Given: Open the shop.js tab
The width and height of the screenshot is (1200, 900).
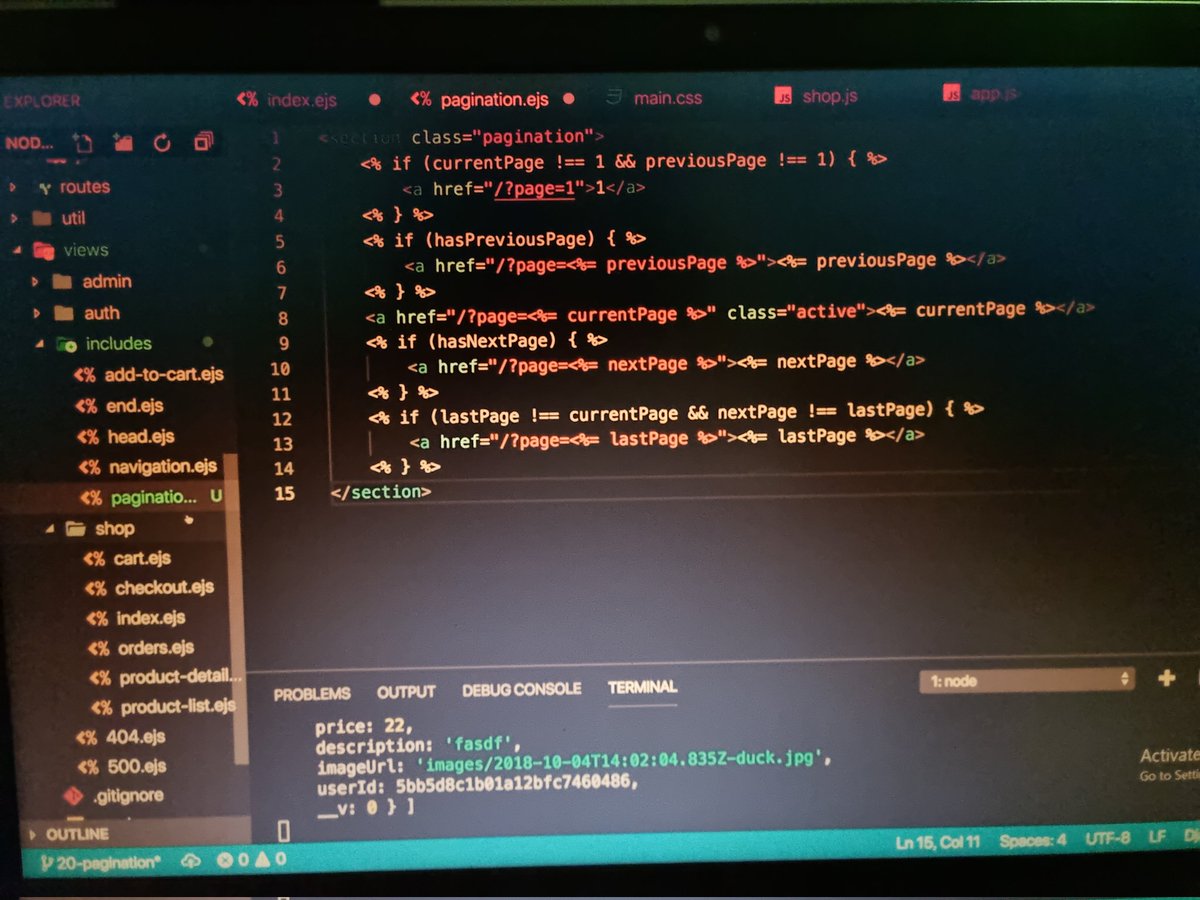Looking at the screenshot, I should coord(828,97).
